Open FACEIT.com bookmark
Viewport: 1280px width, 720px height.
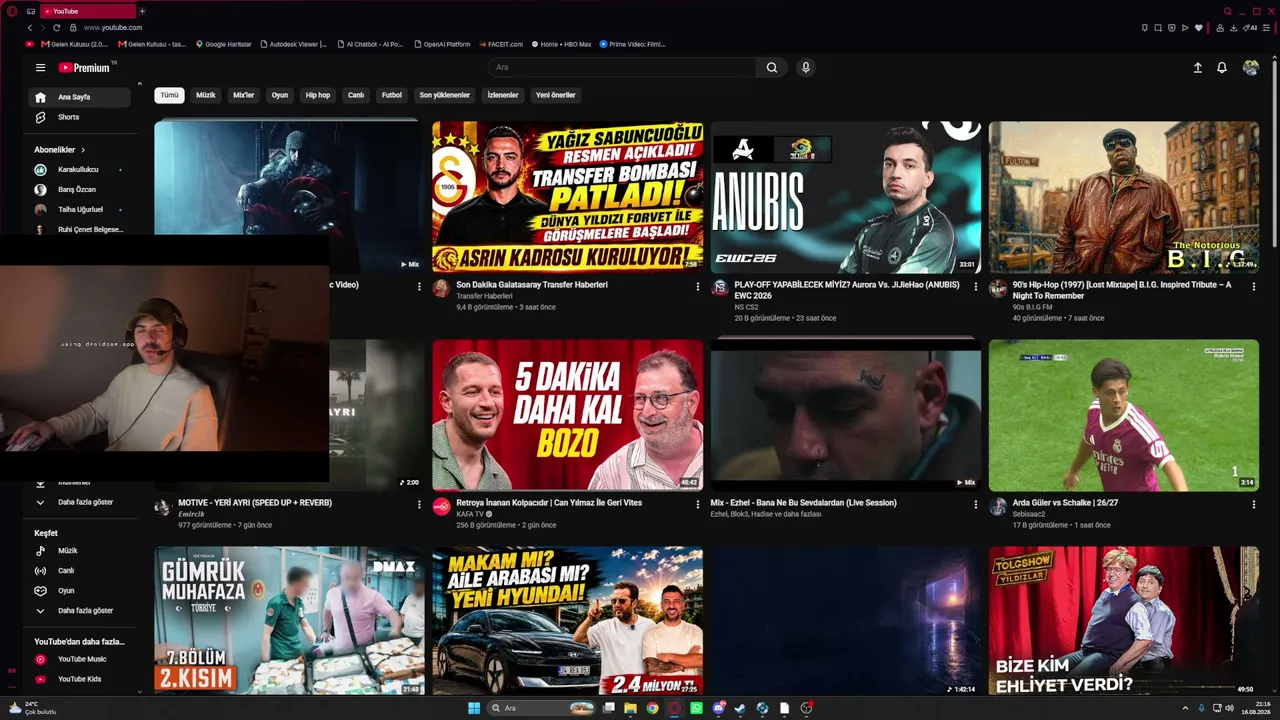pyautogui.click(x=501, y=44)
